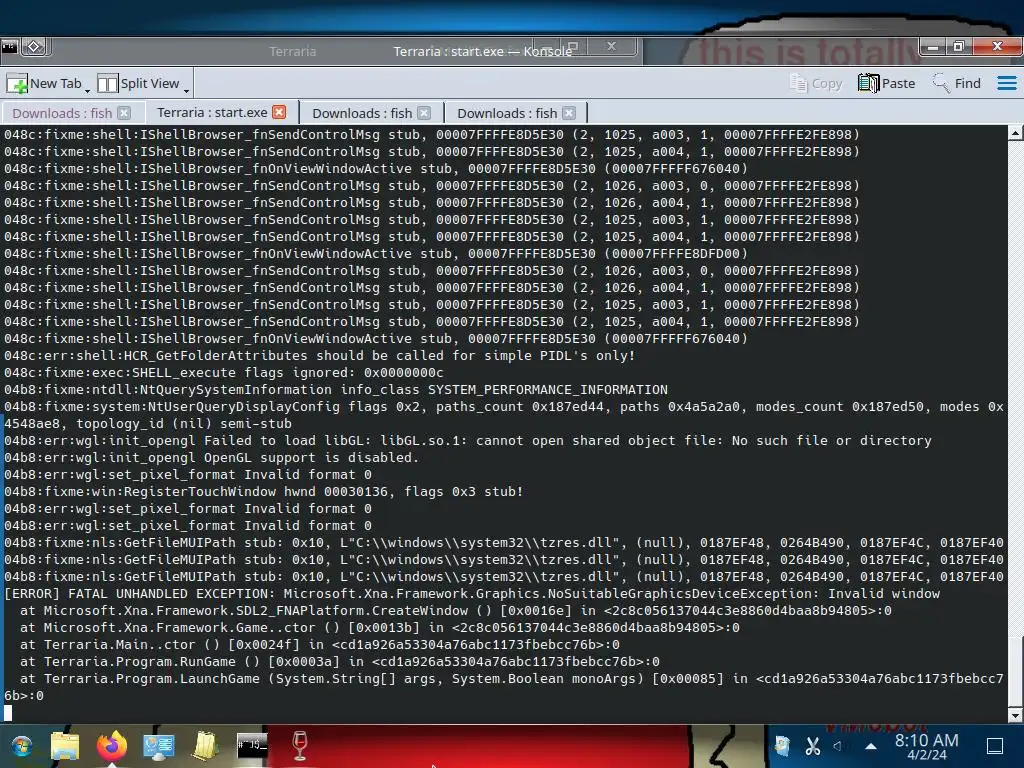Launch Firefox from the taskbar

click(x=112, y=745)
